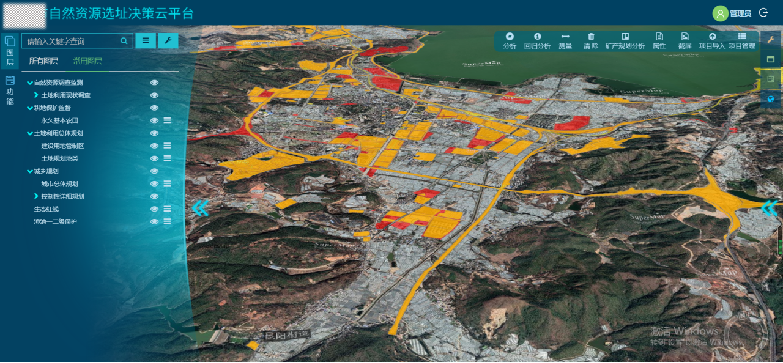Image resolution: width=783 pixels, height=363 pixels.
Task: Open the 分析 analysis tool
Action: coord(509,40)
